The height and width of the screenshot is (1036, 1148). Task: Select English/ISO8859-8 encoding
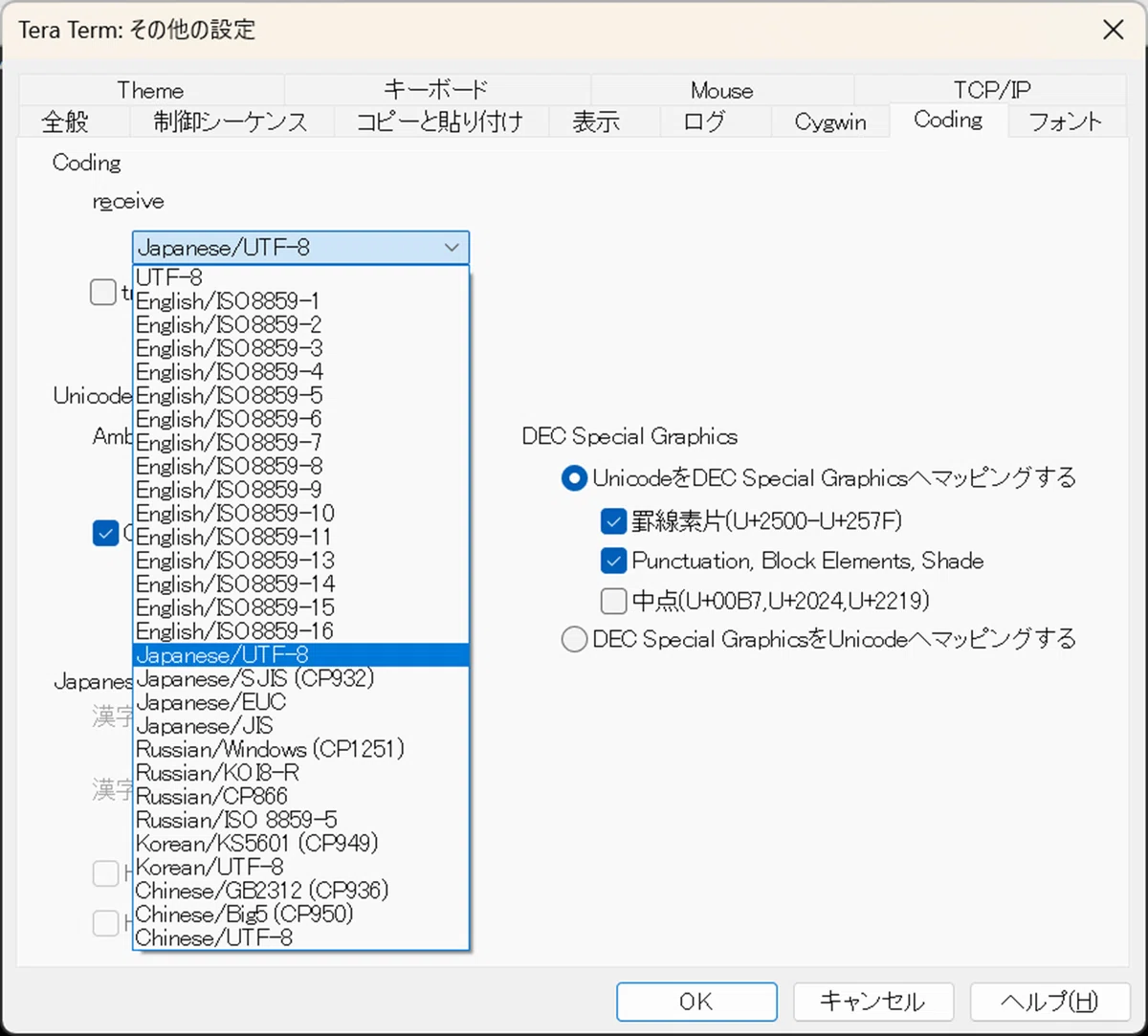pos(300,467)
